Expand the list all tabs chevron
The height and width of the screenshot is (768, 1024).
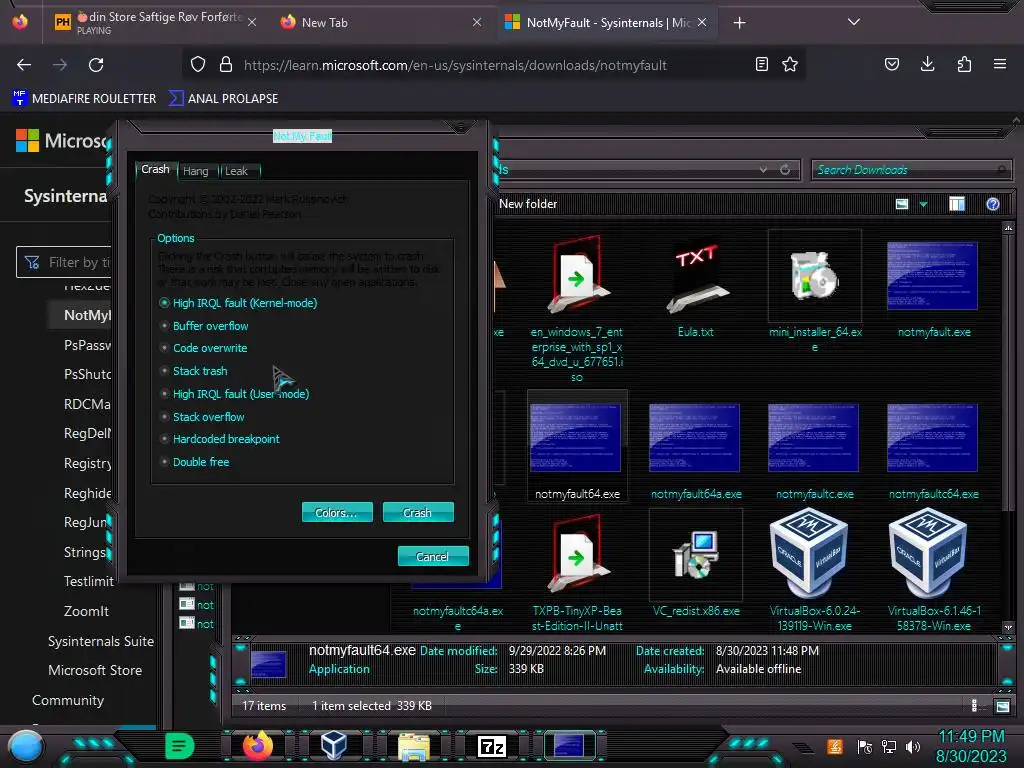point(854,22)
